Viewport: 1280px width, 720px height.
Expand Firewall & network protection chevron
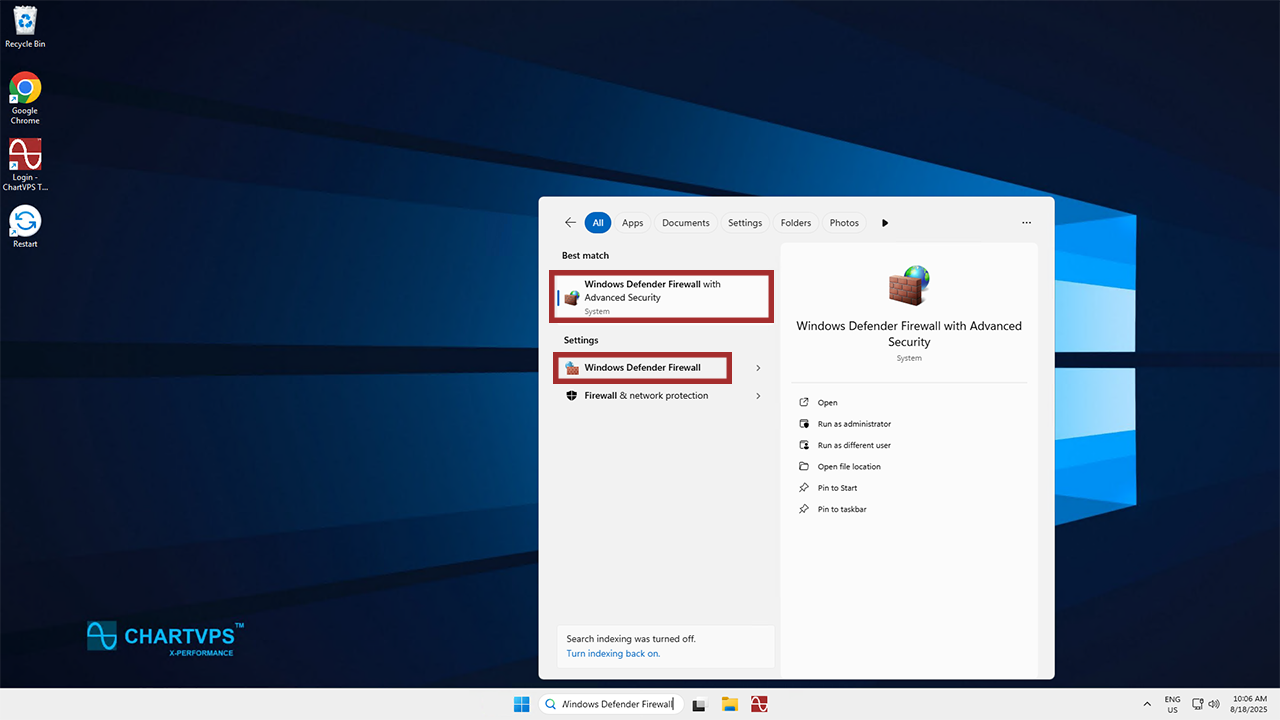(x=758, y=396)
